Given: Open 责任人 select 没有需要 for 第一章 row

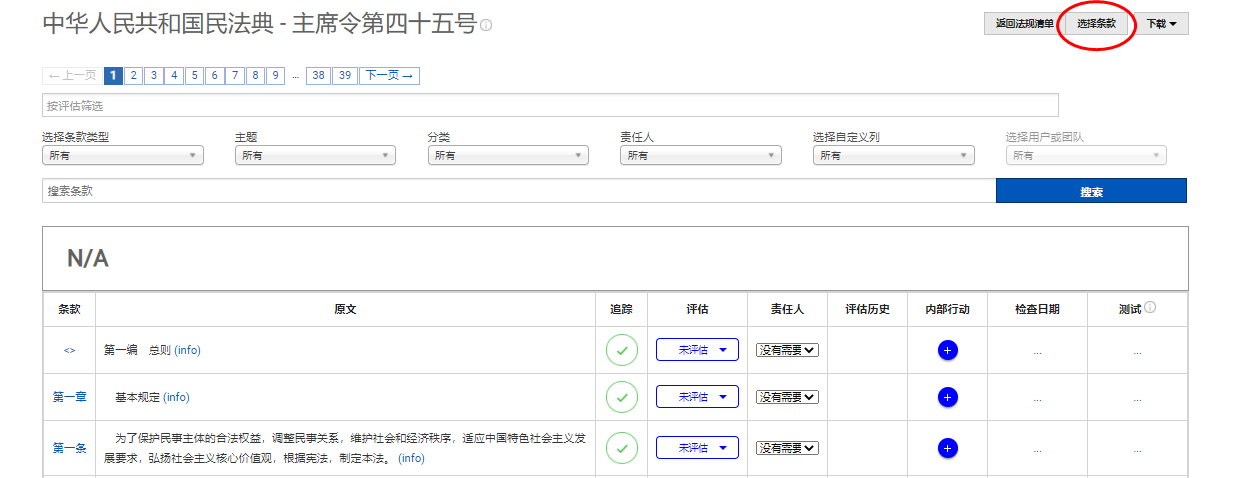Looking at the screenshot, I should click(787, 397).
